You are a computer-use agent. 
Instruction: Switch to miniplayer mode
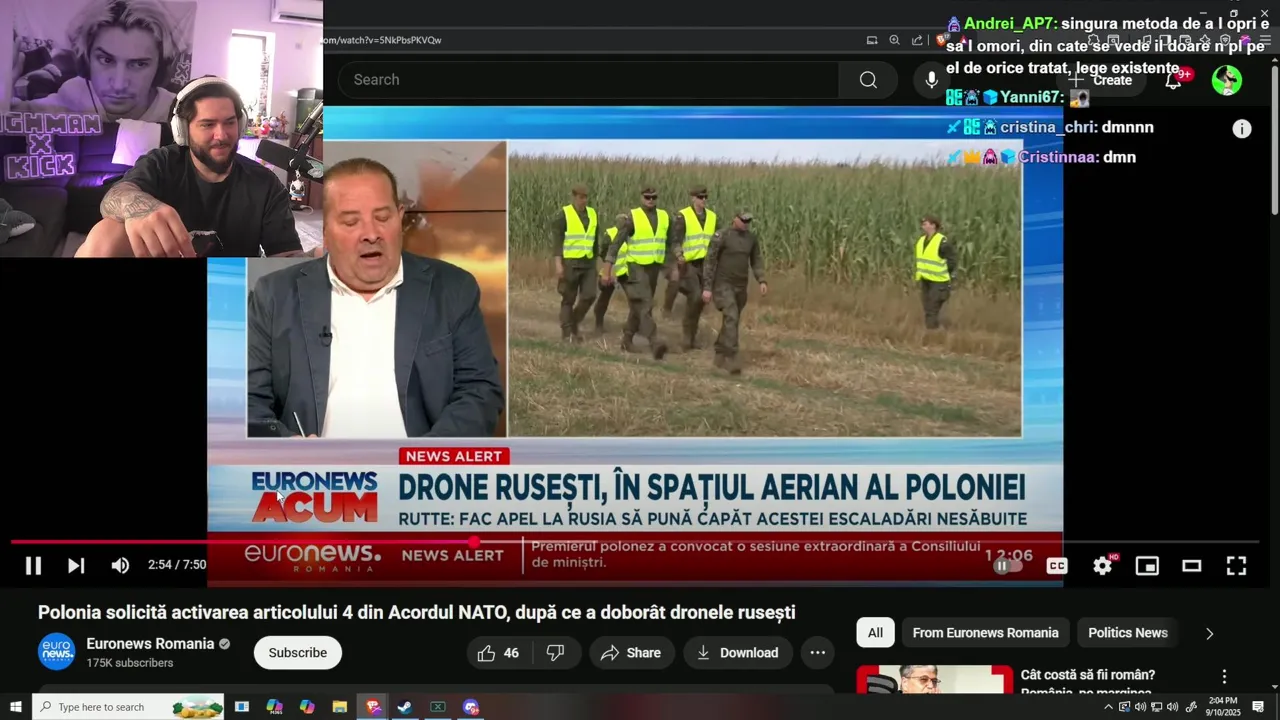tap(1147, 566)
